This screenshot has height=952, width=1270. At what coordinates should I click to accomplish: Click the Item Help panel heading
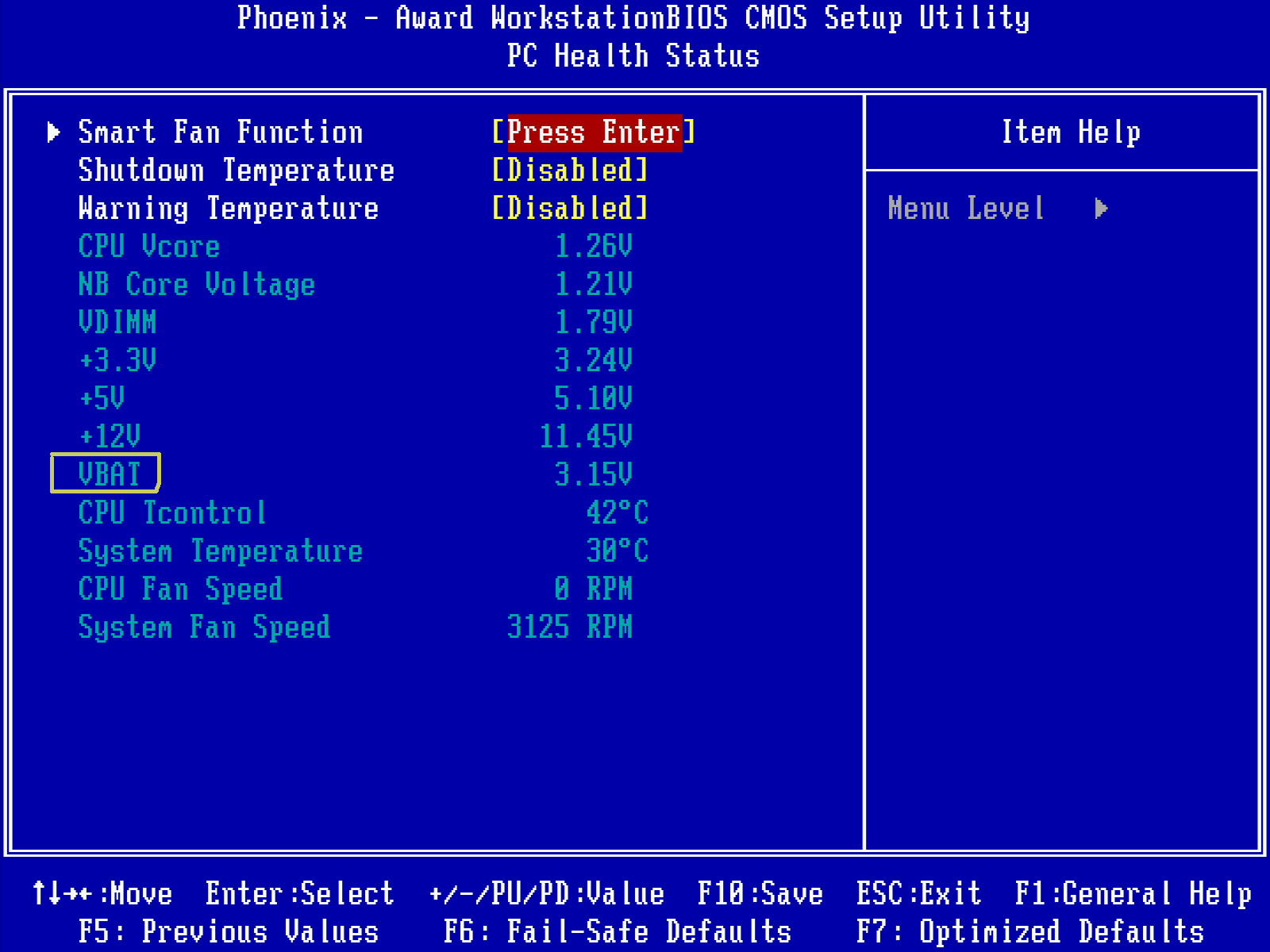point(1071,132)
